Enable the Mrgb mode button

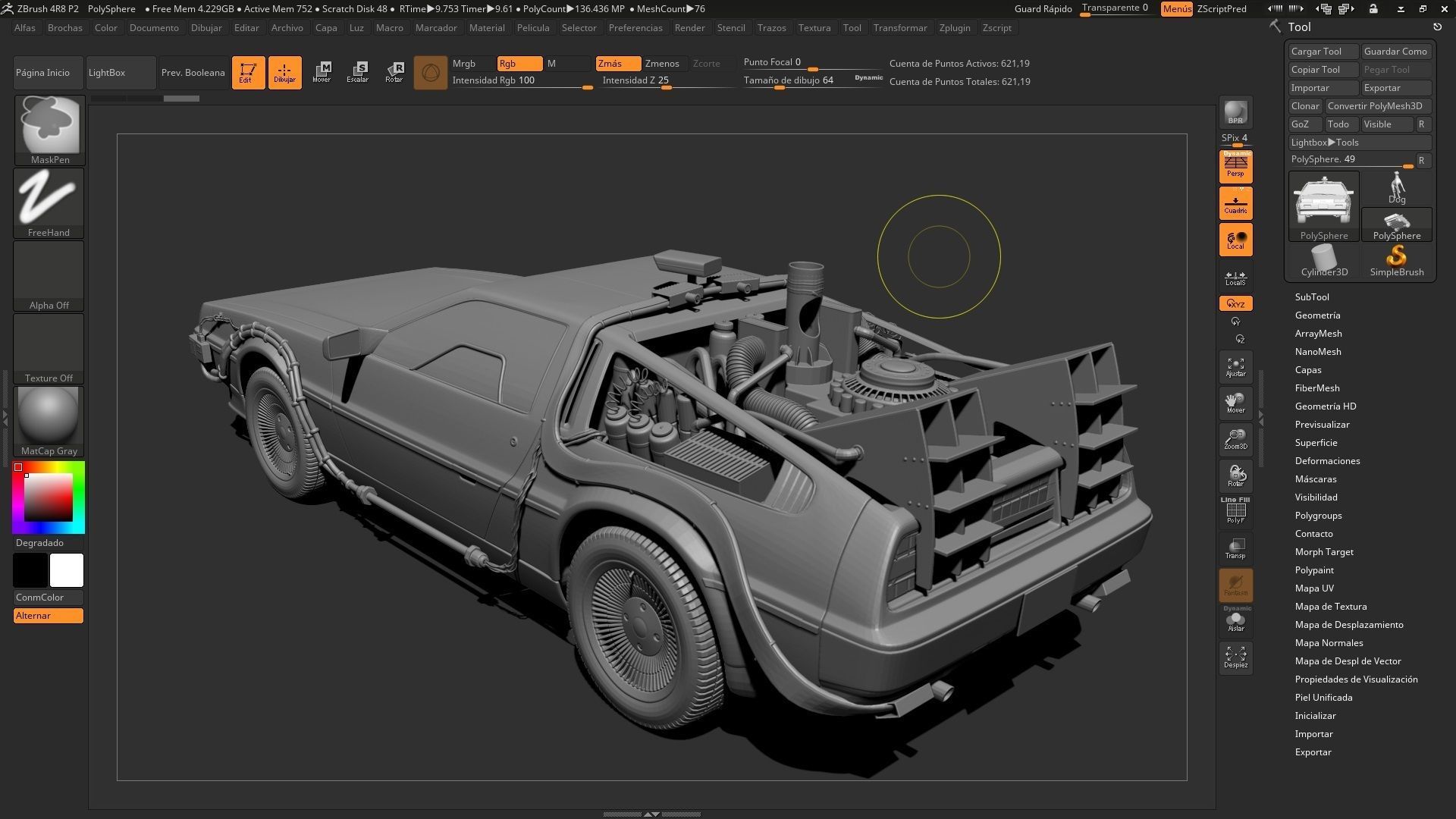pos(472,64)
